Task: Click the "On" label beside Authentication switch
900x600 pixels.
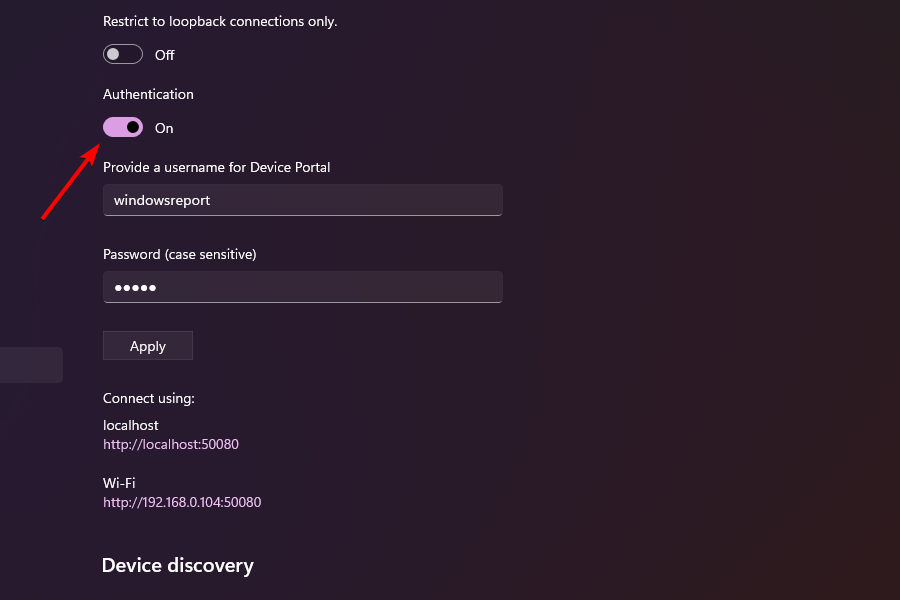Action: click(x=164, y=128)
